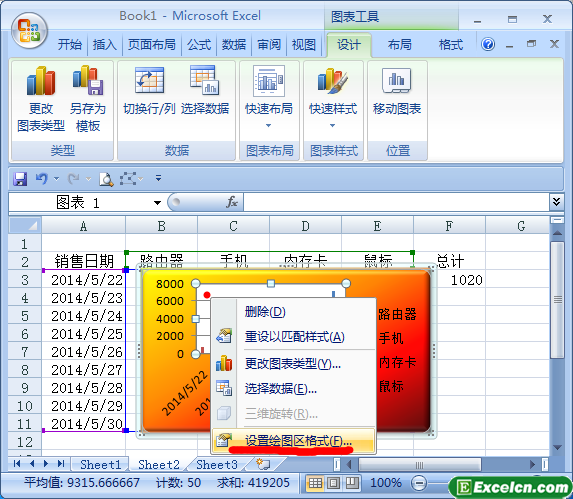This screenshot has width=573, height=499.
Task: Switch to Page Break Preview icon
Action: tap(352, 483)
